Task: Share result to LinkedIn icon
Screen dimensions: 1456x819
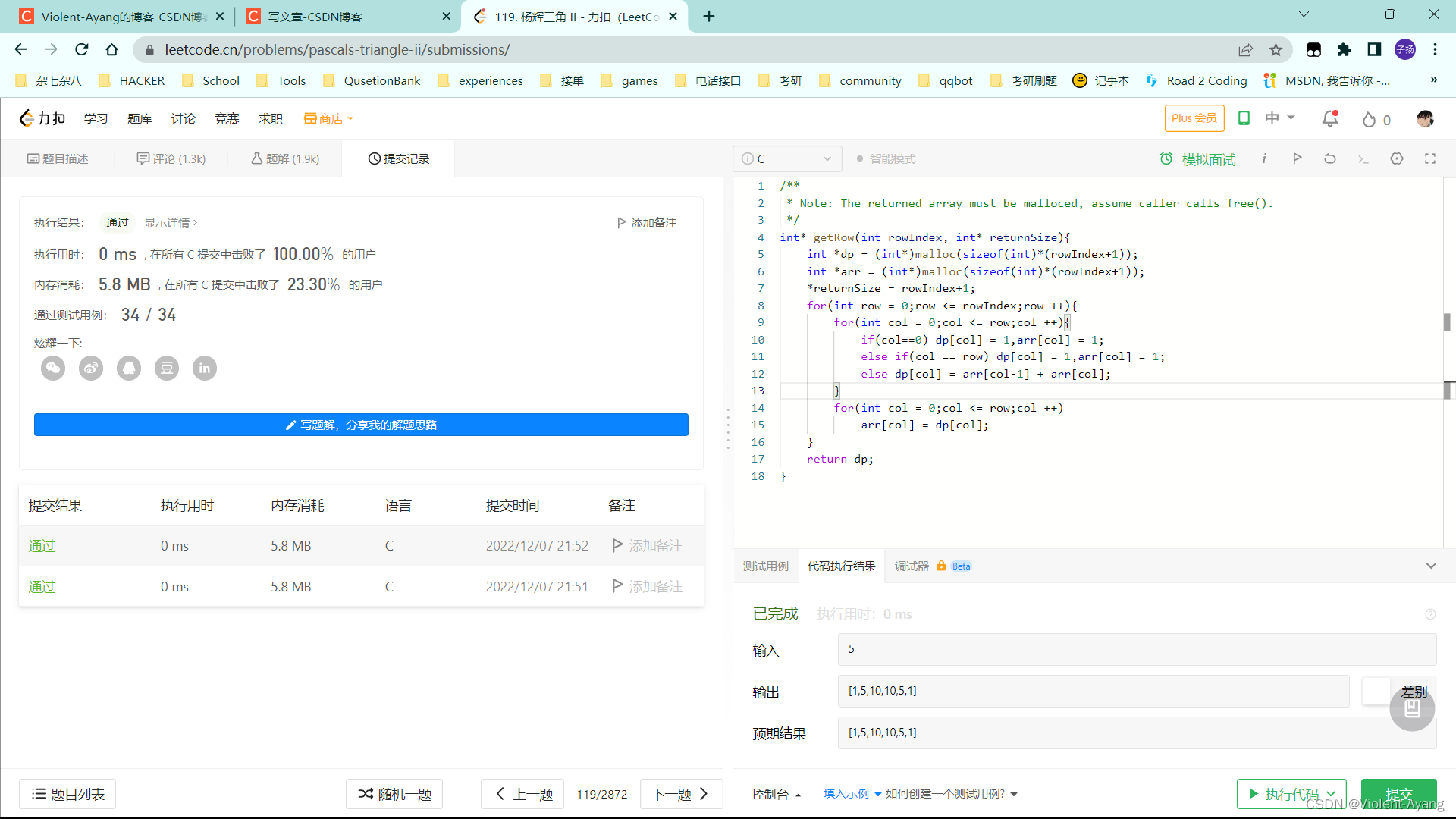Action: (x=205, y=369)
